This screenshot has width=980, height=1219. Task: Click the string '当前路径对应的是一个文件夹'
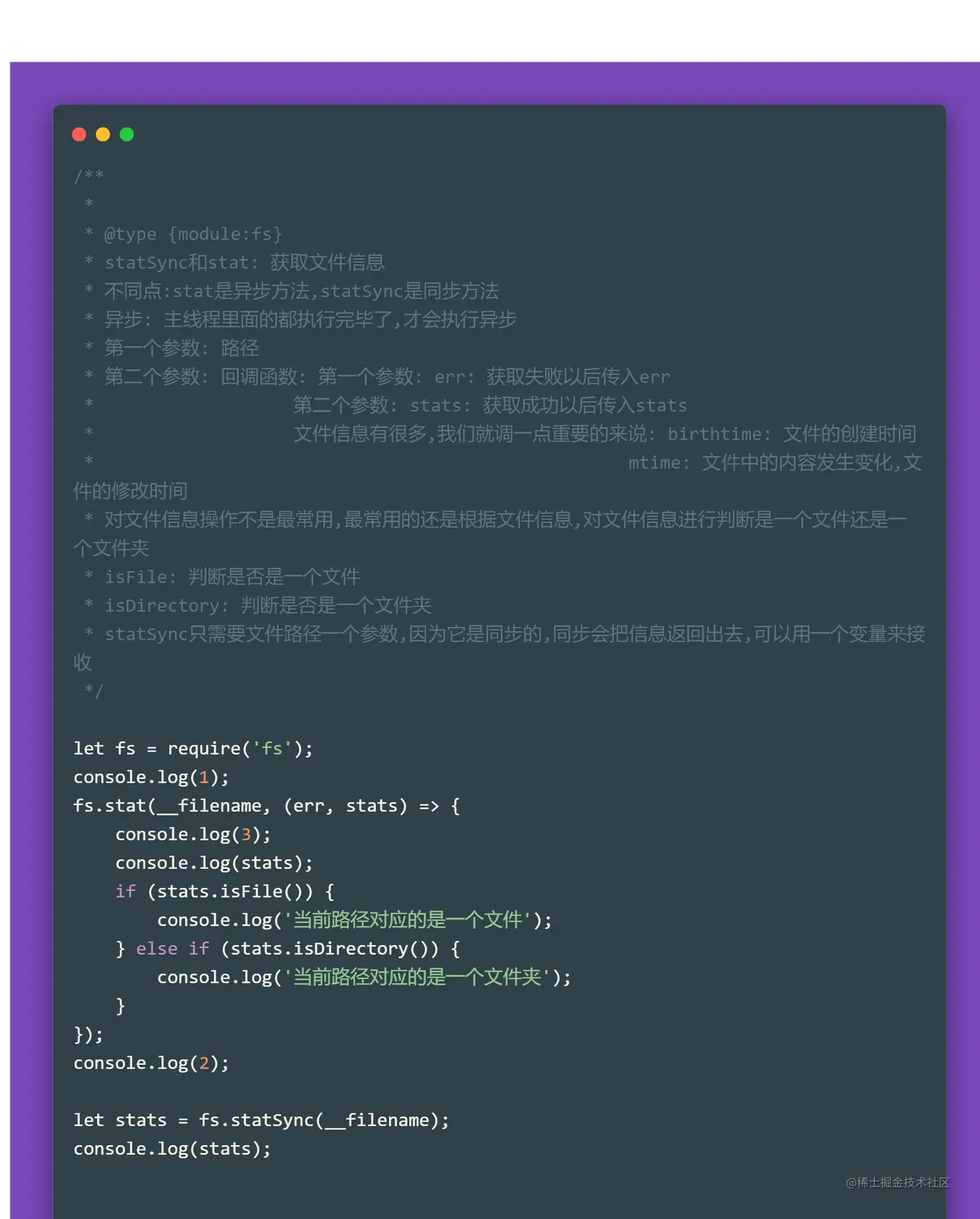[417, 977]
